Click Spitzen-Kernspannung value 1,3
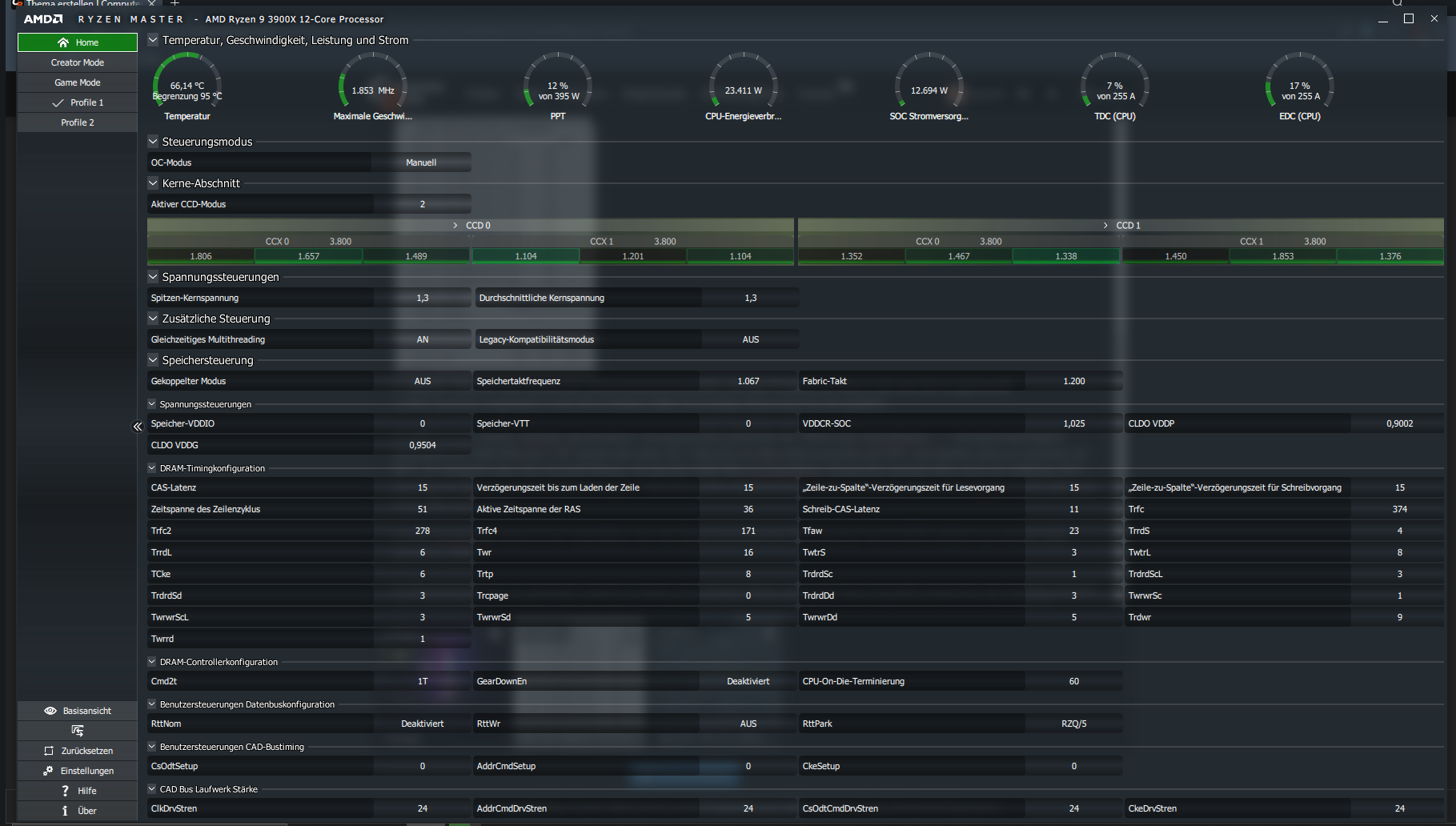 coord(423,298)
